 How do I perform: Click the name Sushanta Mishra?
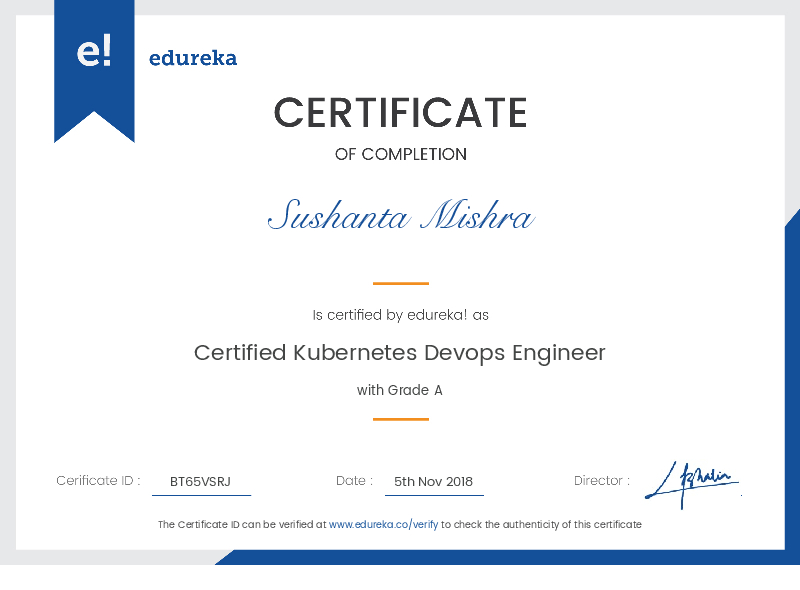pos(401,215)
